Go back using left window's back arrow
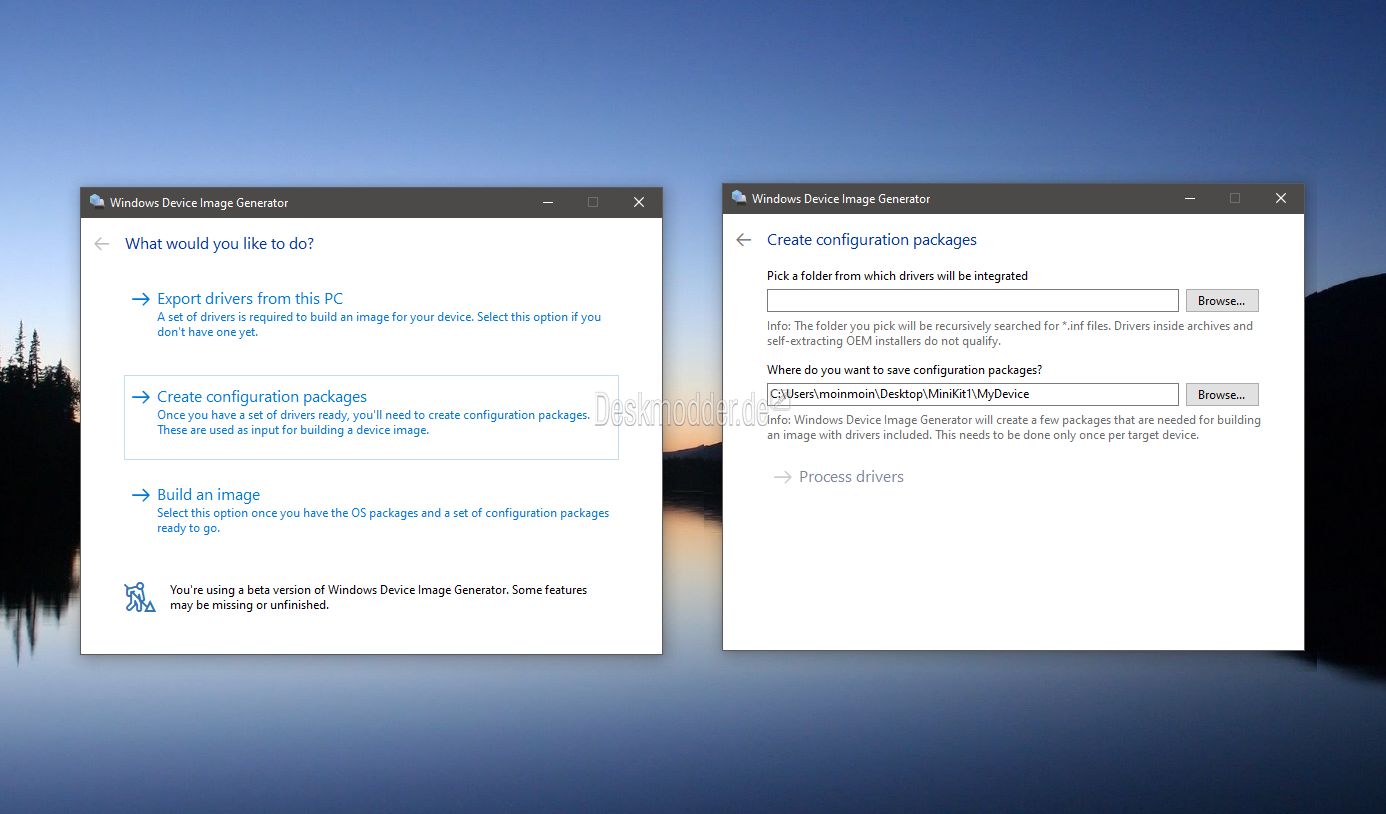 pos(101,244)
